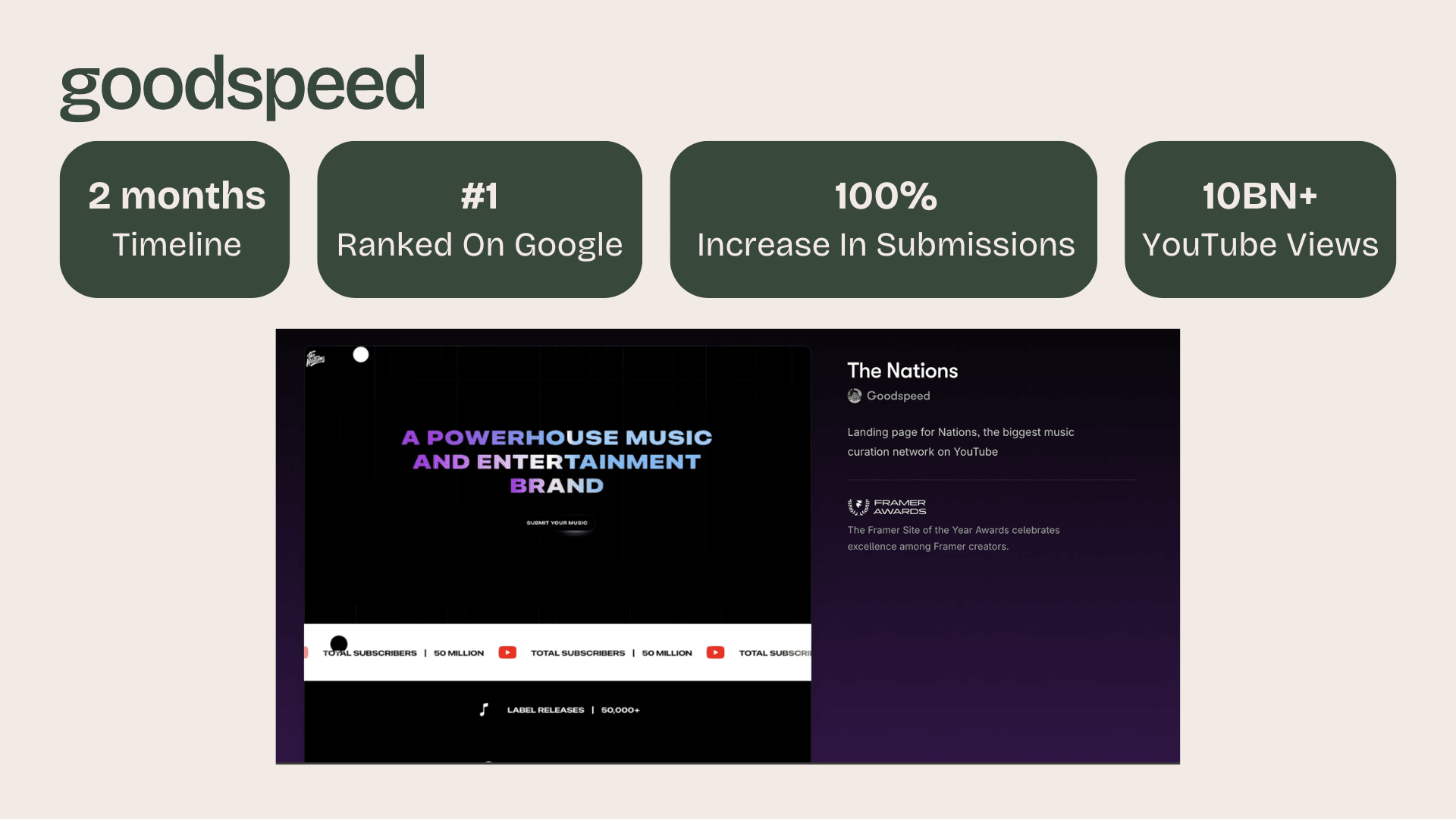Open the Goodspeed author link
1456x819 pixels.
898,396
